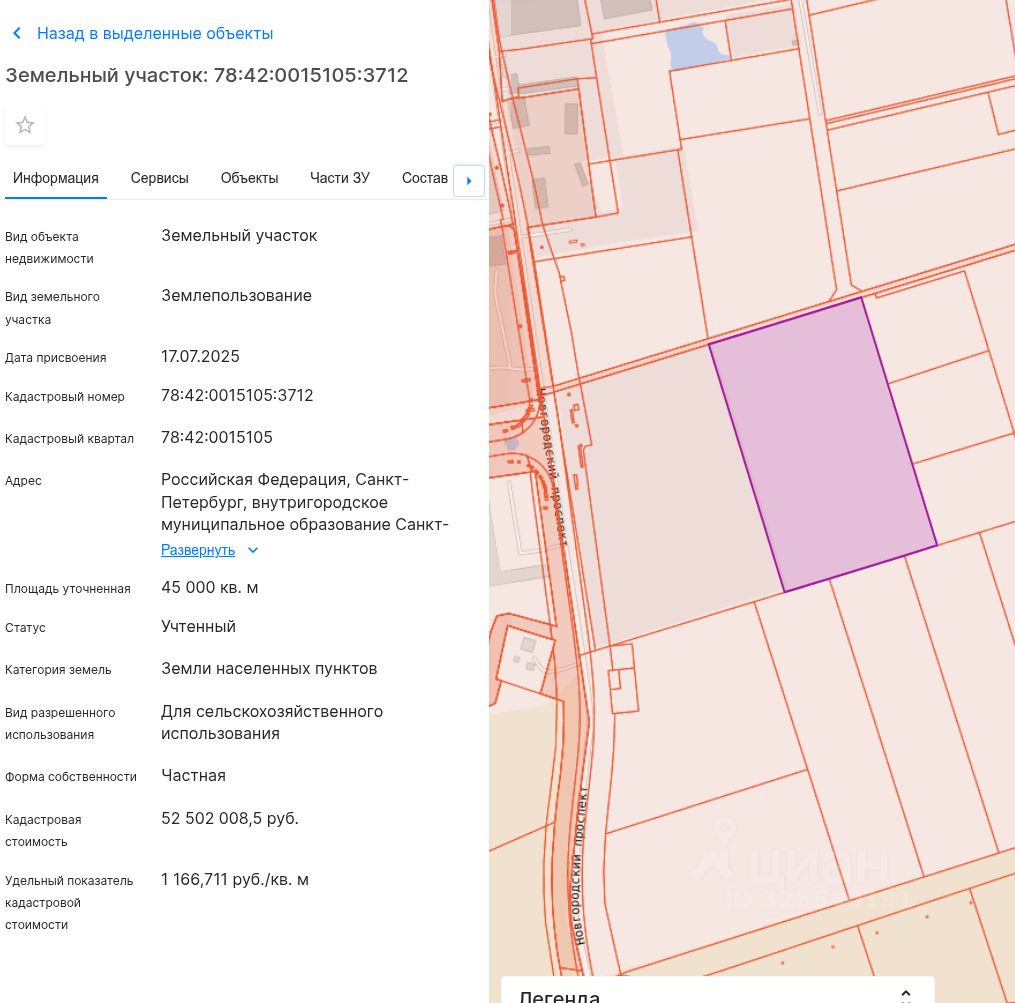Add parcel to favorites with star icon
This screenshot has height=1003, width=1015.
(x=25, y=126)
